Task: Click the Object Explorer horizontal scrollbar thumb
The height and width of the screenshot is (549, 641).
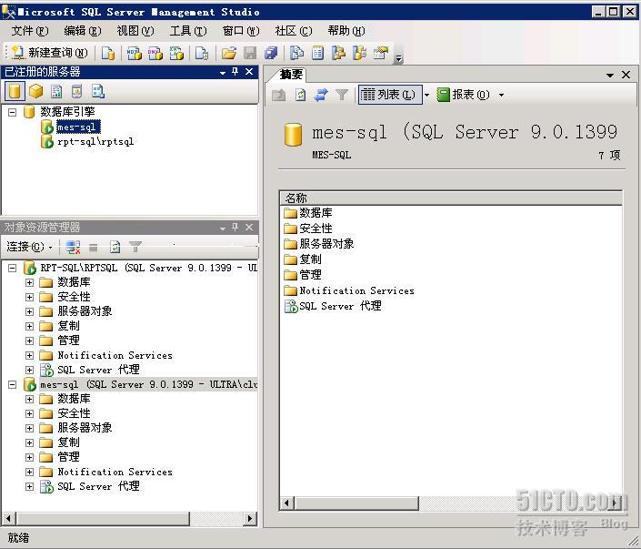Action: click(103, 519)
